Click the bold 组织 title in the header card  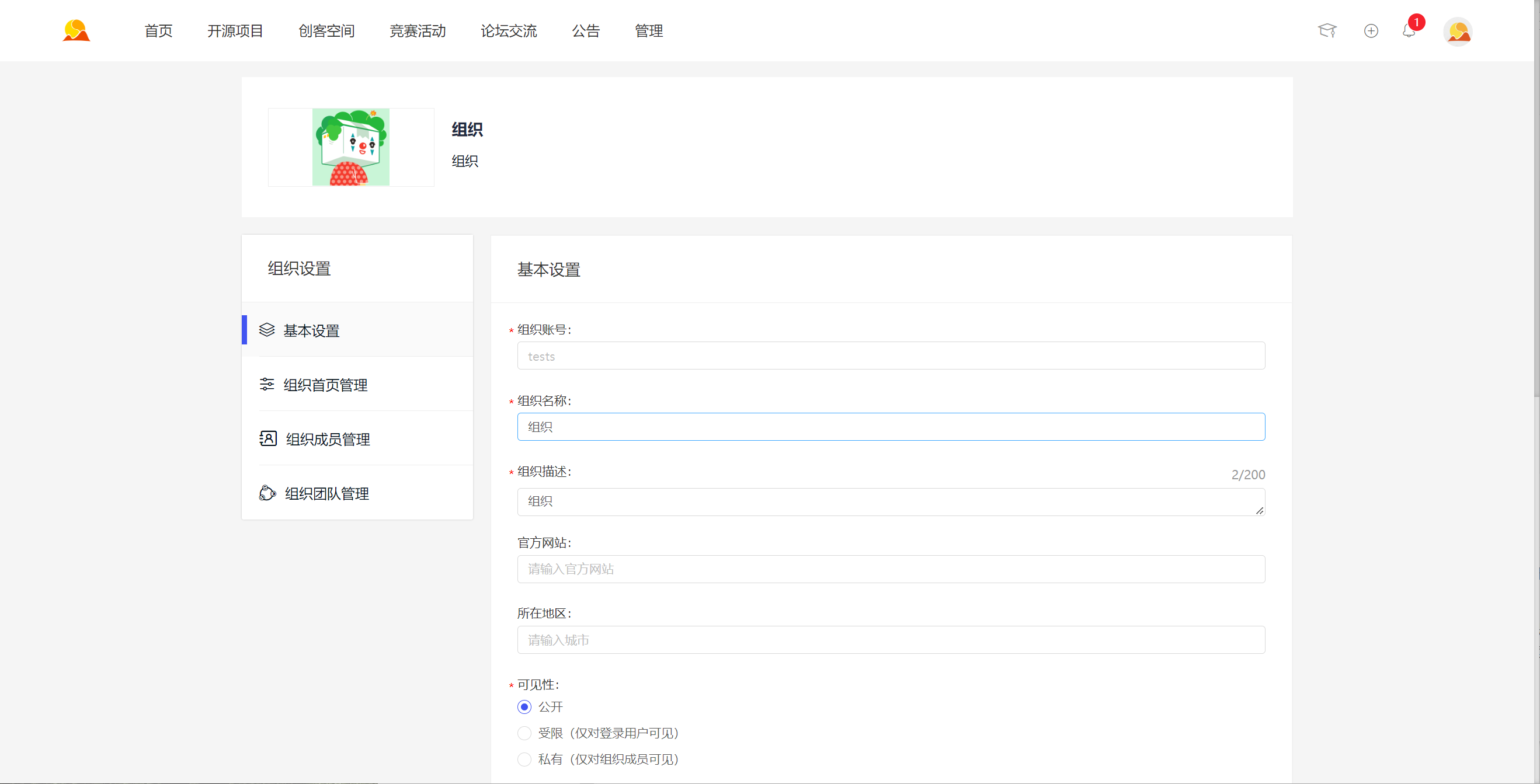pyautogui.click(x=467, y=129)
